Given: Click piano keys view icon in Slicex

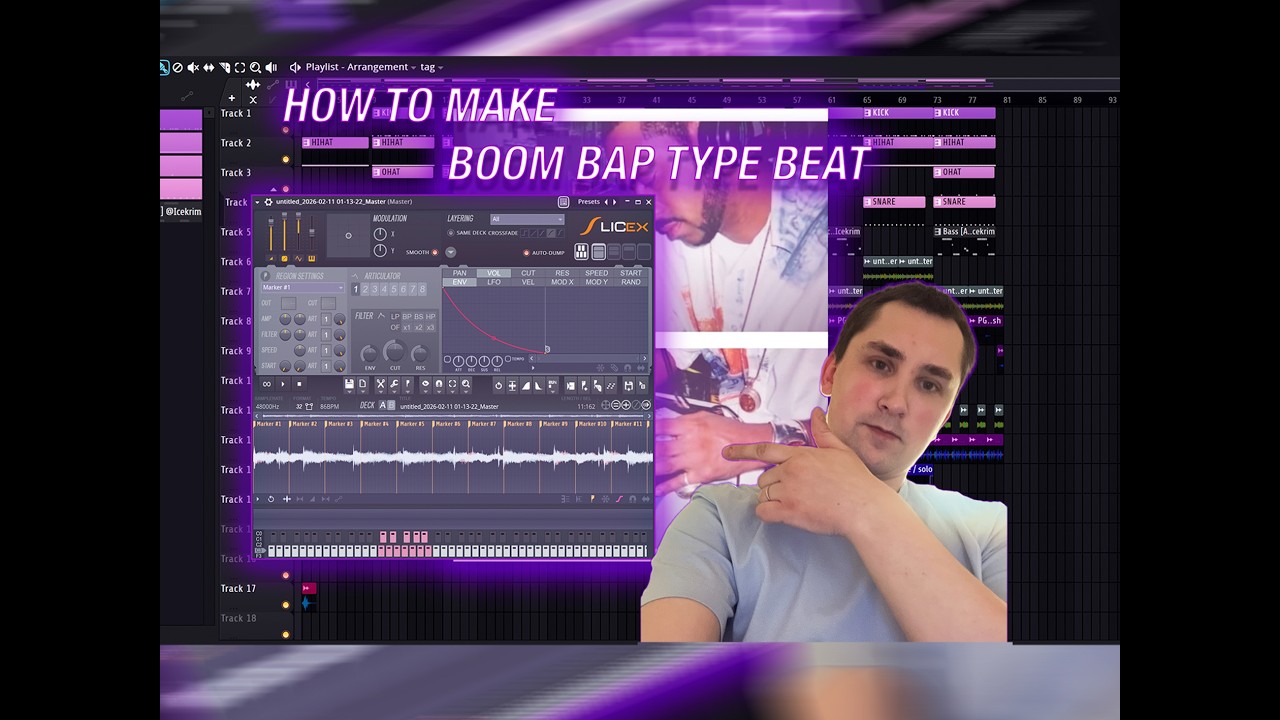Looking at the screenshot, I should [581, 252].
